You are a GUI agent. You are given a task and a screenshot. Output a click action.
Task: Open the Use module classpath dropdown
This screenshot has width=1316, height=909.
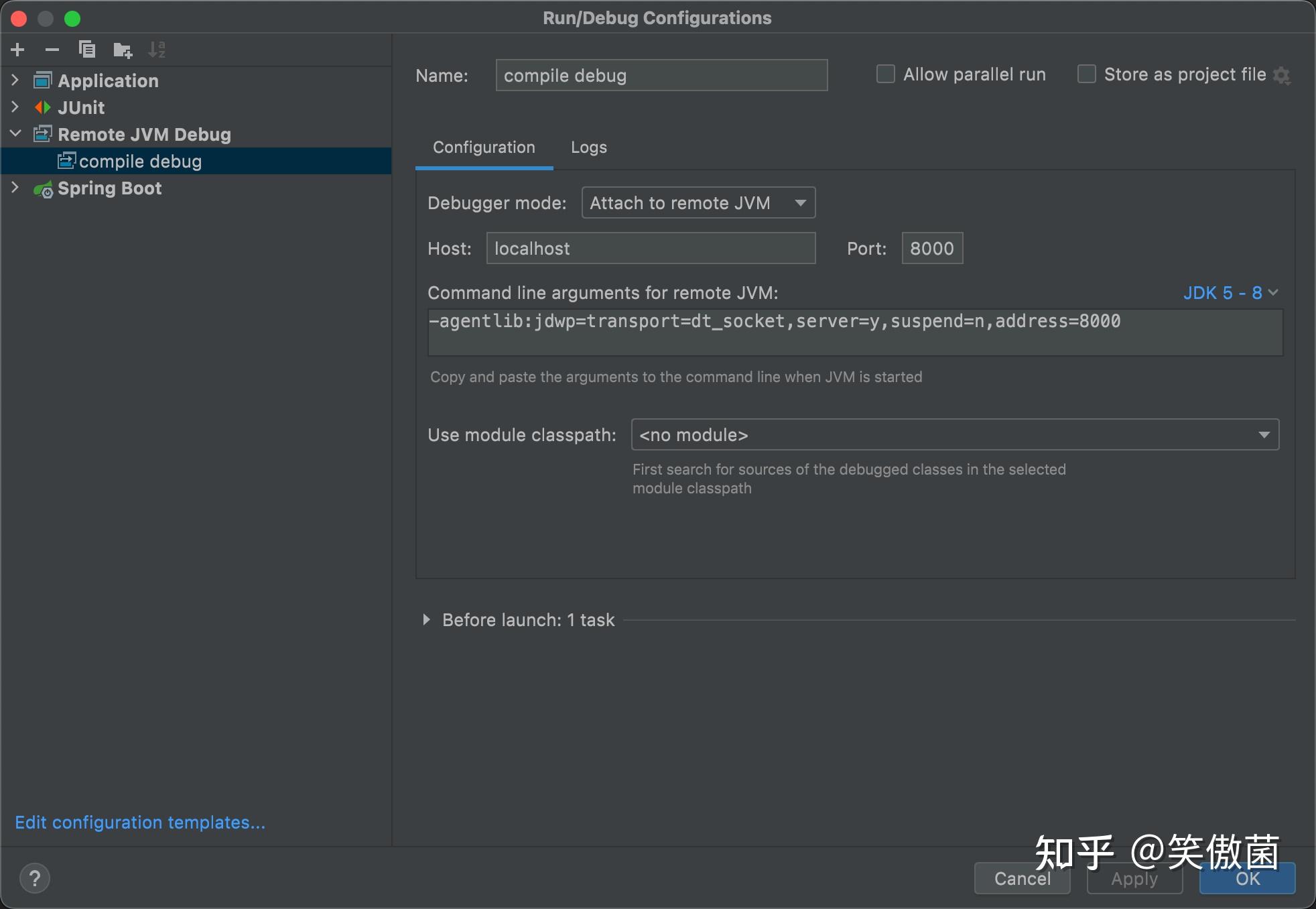coord(955,435)
